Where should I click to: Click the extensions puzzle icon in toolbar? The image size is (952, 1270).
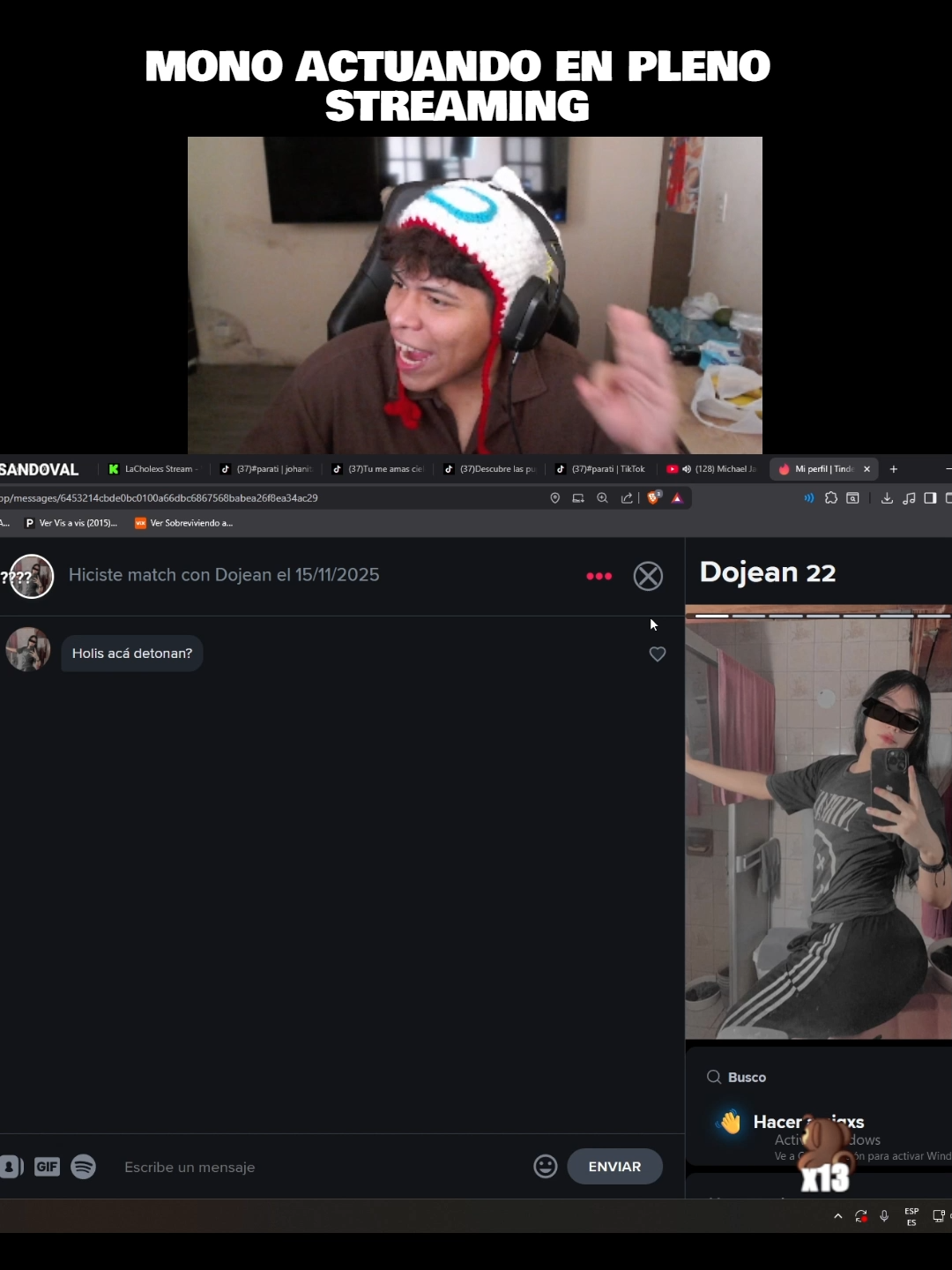[831, 497]
